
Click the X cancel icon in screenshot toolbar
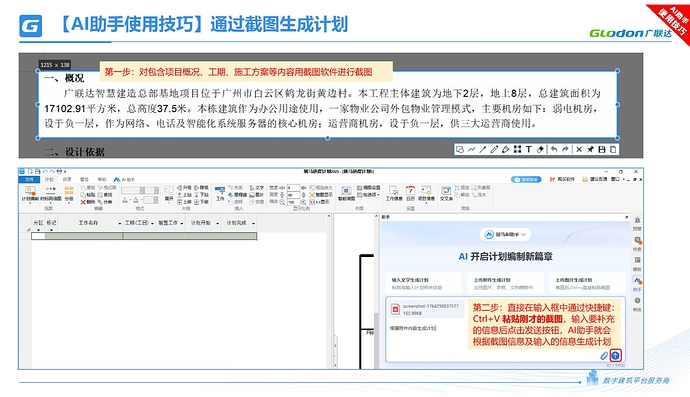[579, 150]
